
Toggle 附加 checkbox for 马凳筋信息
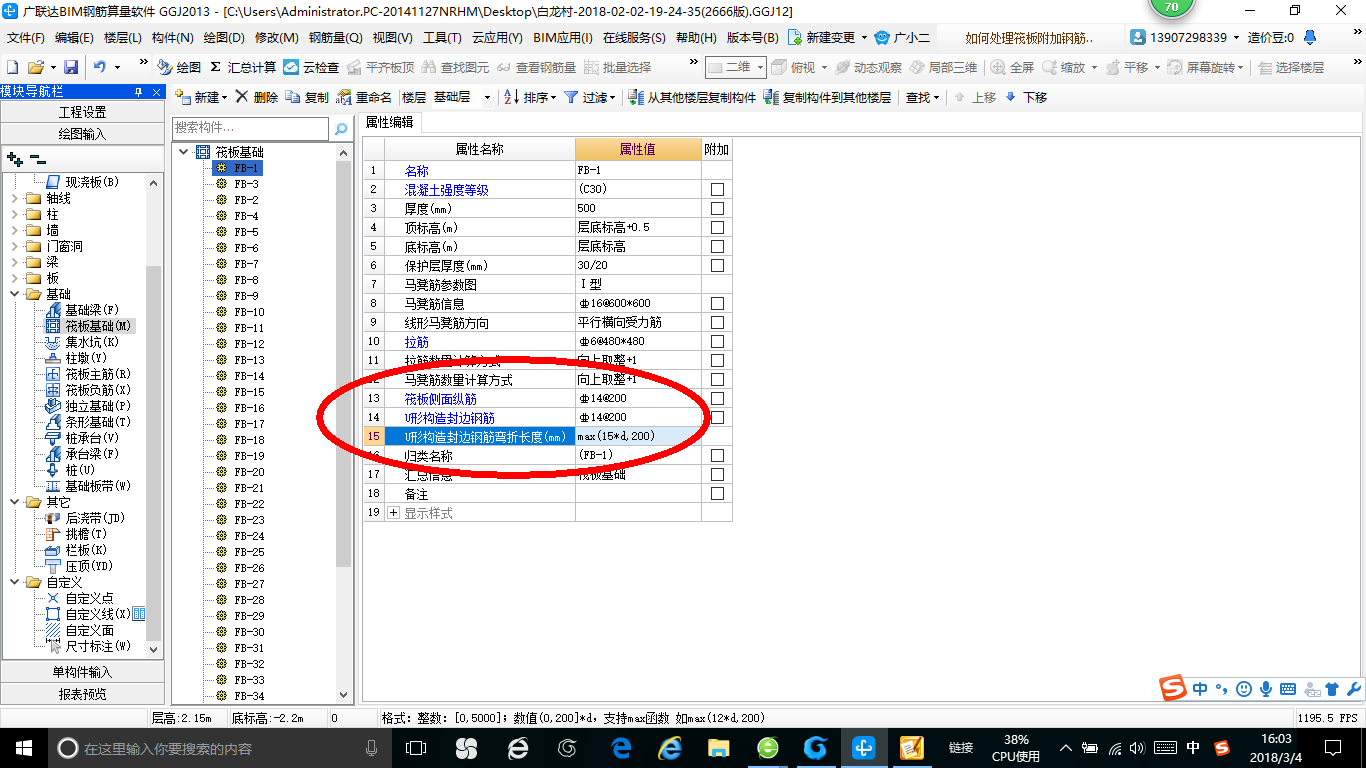717,303
